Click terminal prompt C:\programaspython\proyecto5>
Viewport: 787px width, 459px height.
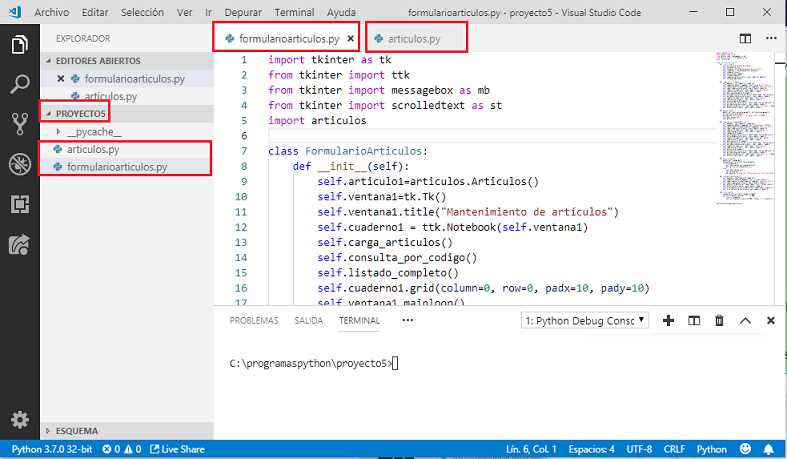tap(310, 363)
